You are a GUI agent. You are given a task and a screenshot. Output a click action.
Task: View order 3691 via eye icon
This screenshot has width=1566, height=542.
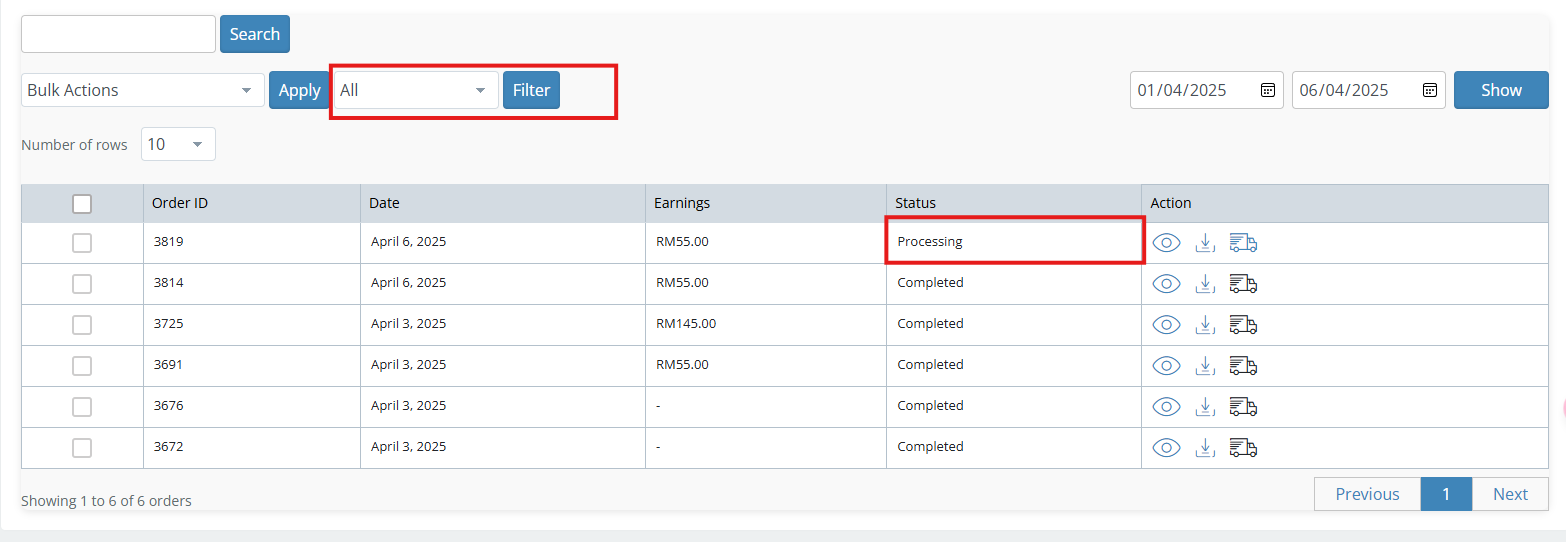(1166, 365)
